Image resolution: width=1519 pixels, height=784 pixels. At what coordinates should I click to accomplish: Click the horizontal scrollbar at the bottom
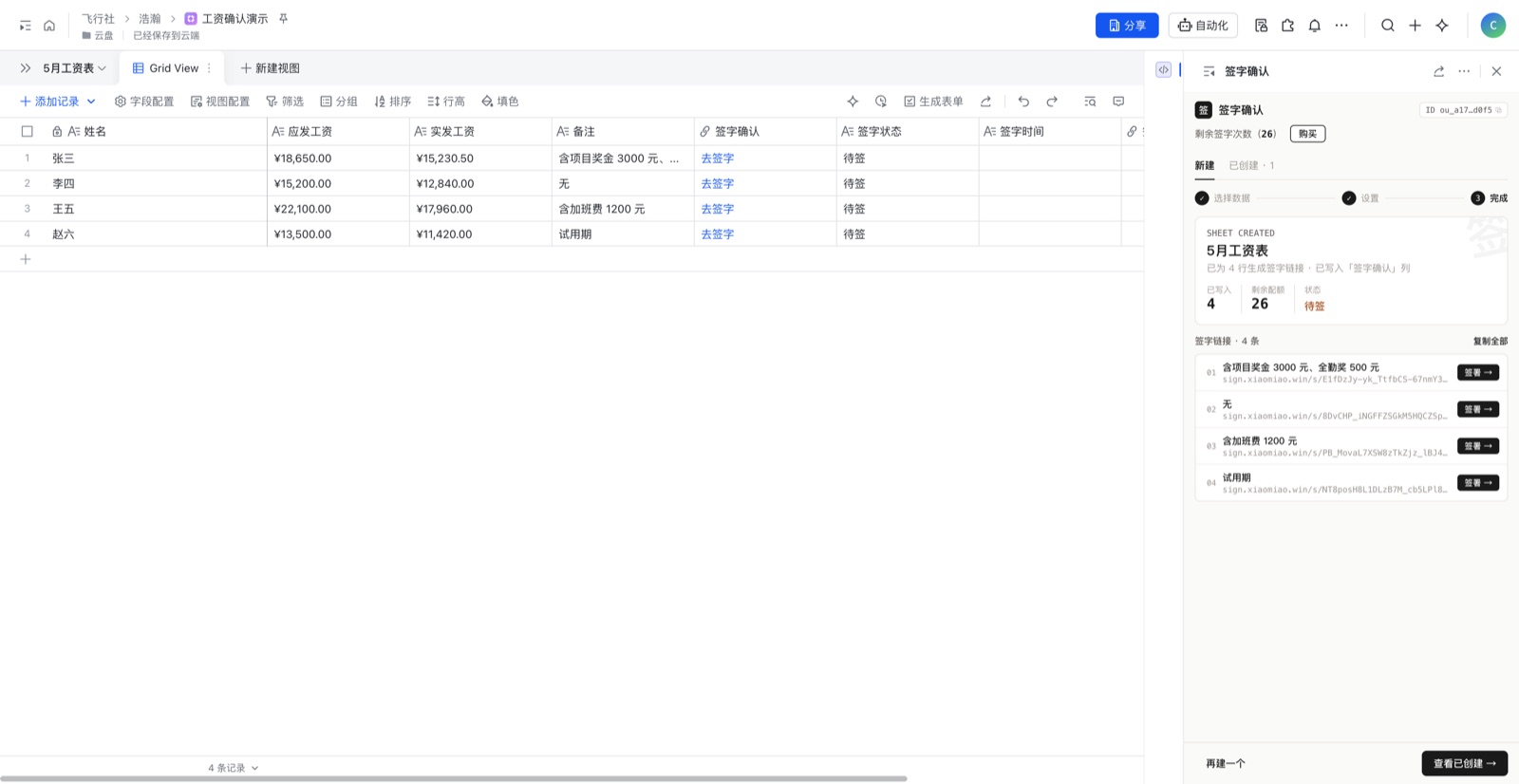[454, 778]
